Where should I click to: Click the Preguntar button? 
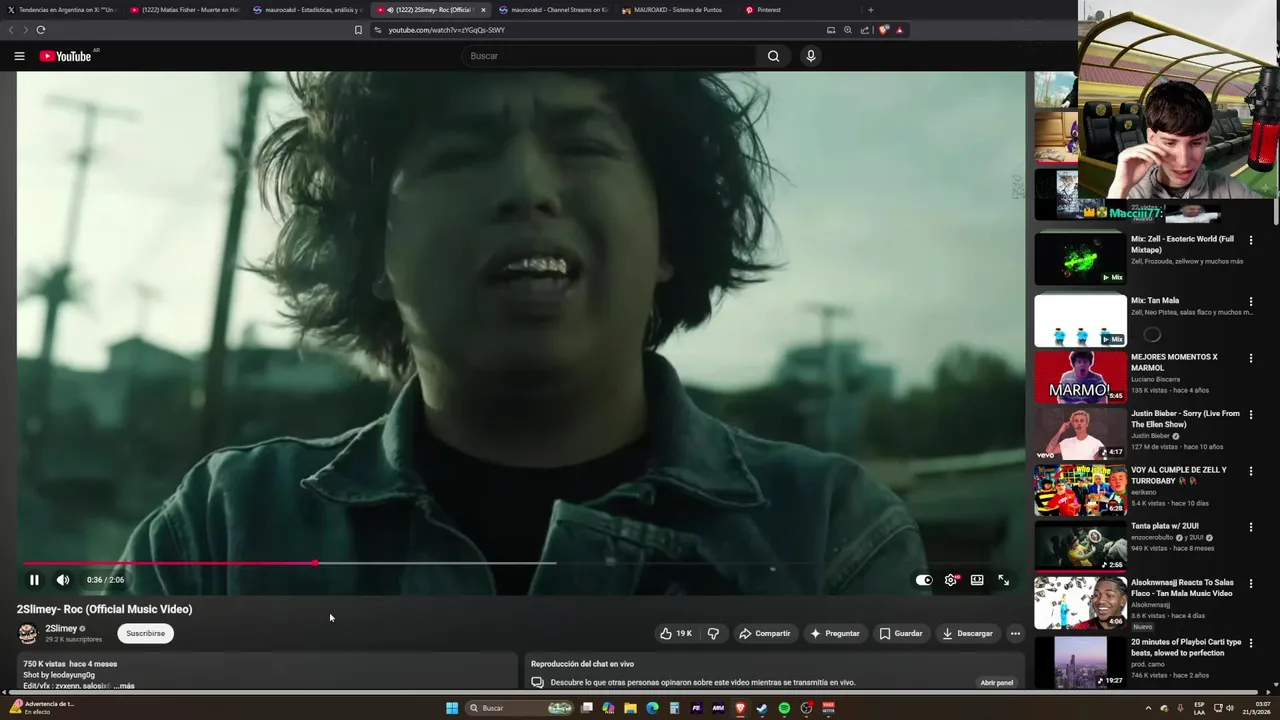tap(835, 633)
